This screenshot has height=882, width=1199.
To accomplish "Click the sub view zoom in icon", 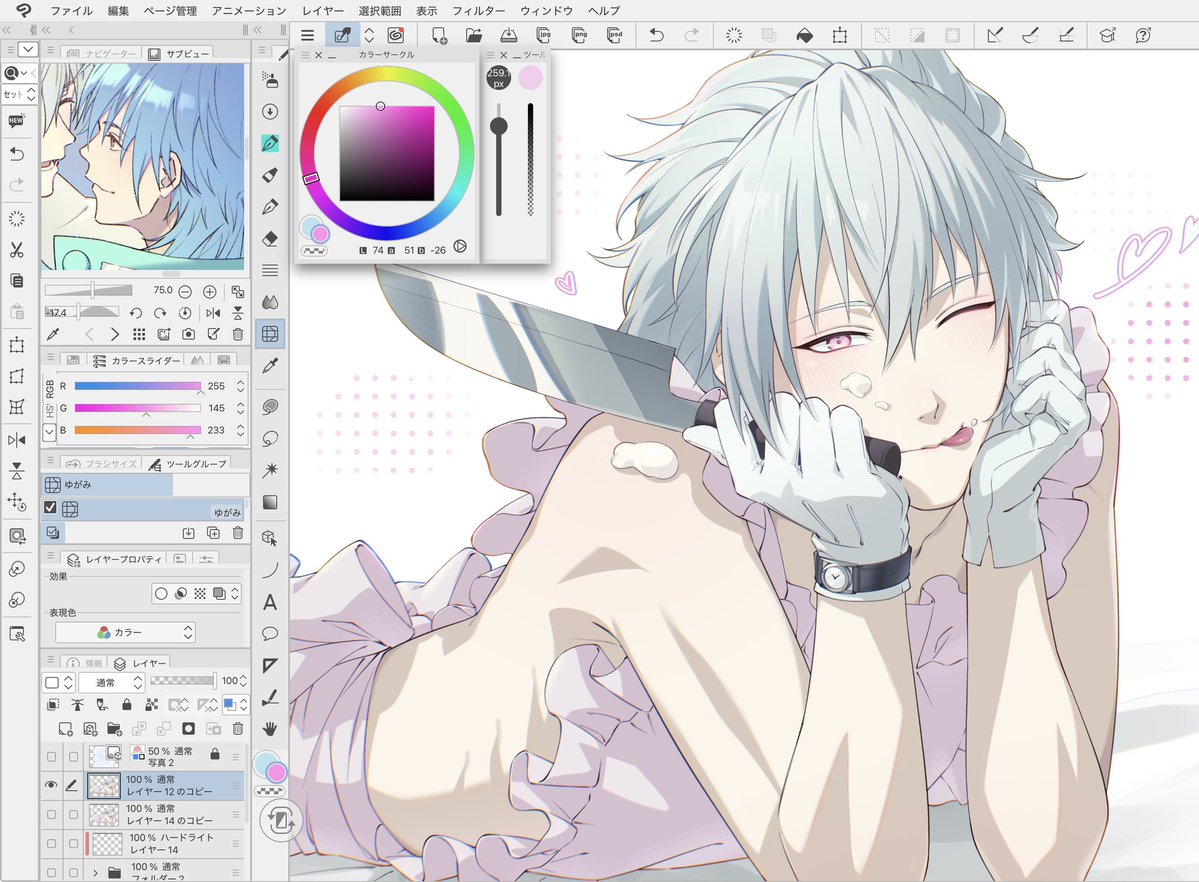I will pos(210,291).
